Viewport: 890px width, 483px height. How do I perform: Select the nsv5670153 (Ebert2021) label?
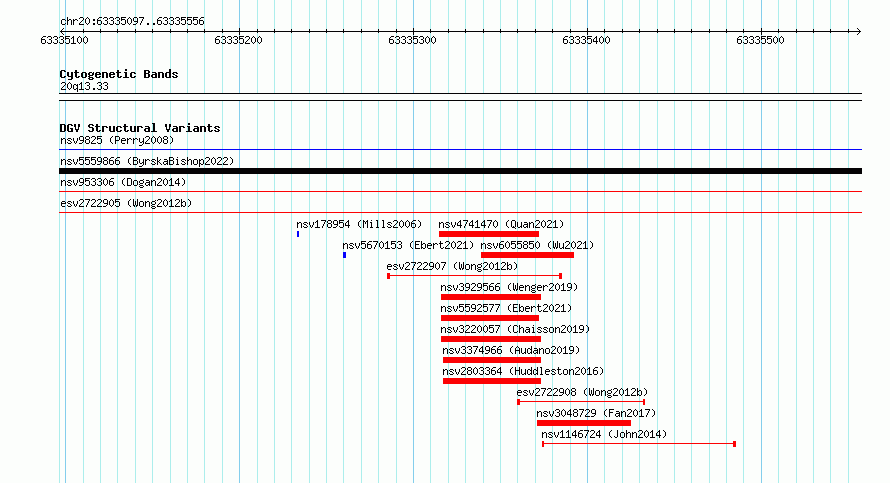pyautogui.click(x=408, y=245)
